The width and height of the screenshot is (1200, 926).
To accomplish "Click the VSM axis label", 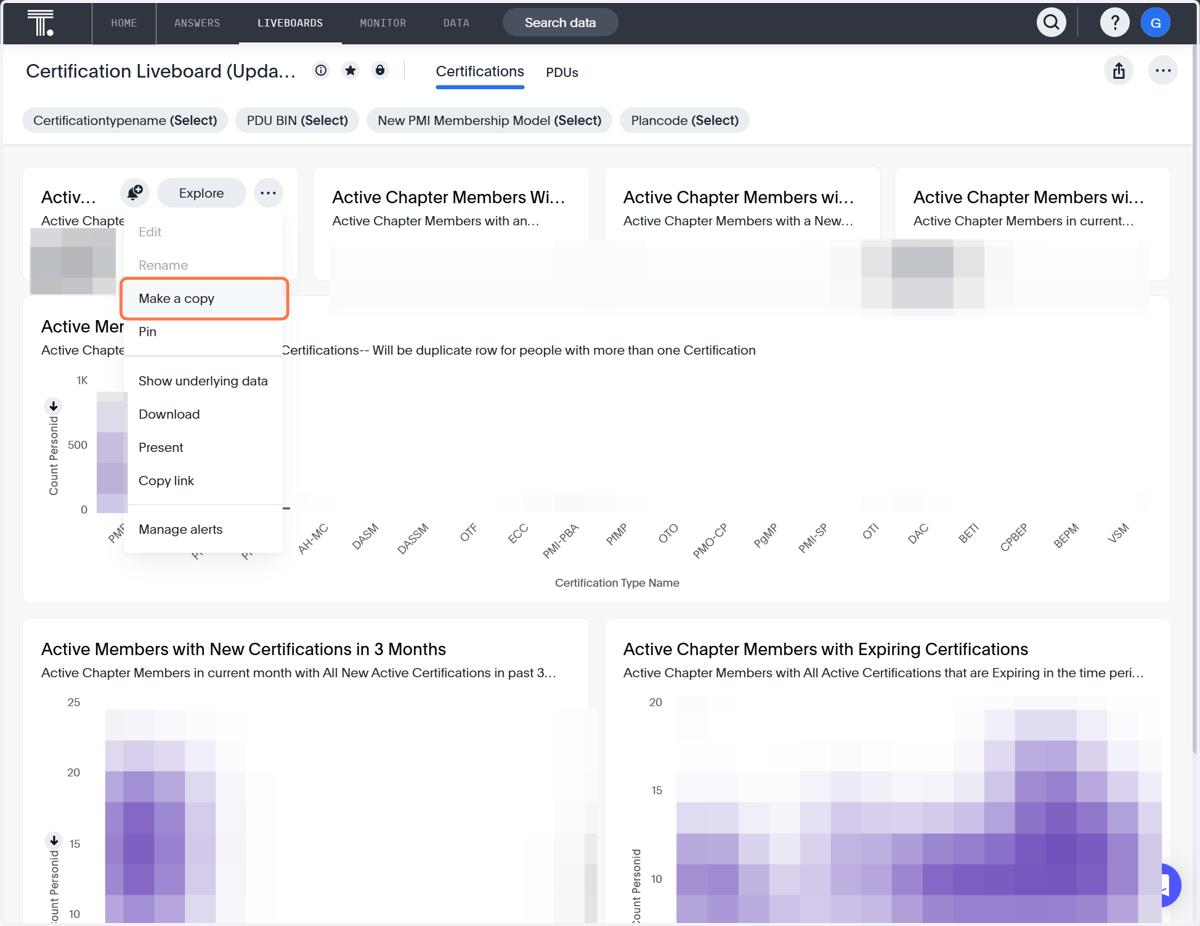I will 1118,533.
